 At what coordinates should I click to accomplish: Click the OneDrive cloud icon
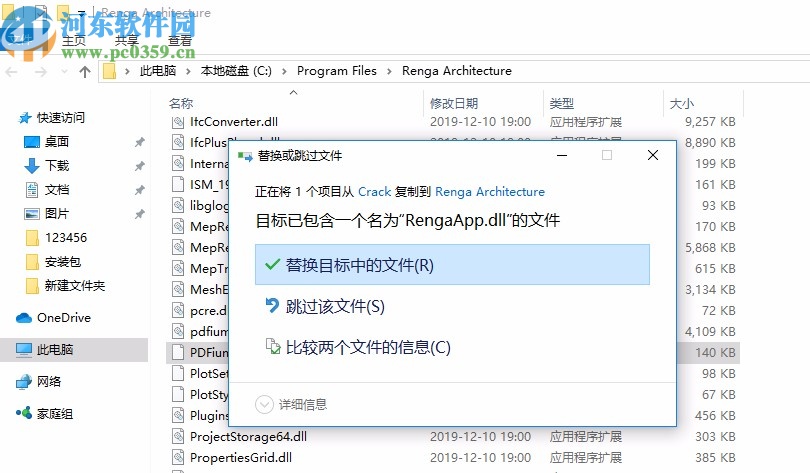(x=24, y=318)
